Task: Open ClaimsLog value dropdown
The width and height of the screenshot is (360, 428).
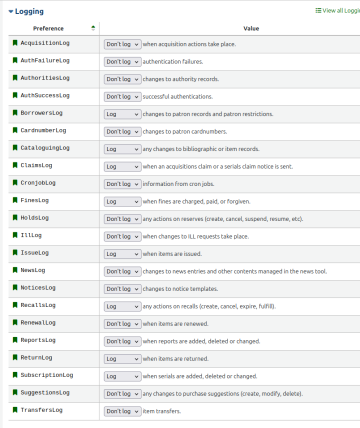Action: coord(122,167)
